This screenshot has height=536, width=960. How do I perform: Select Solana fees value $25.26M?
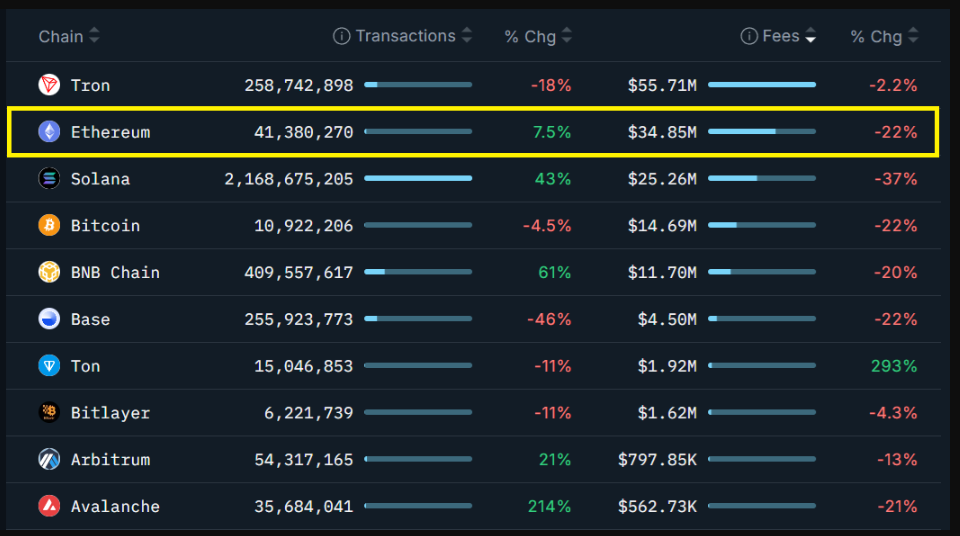click(662, 179)
